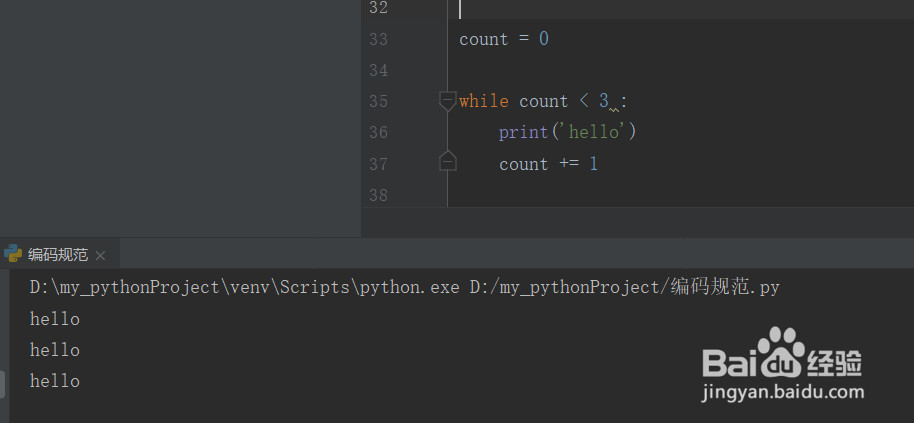This screenshot has width=914, height=423.
Task: Click the first hello output line
Action: (55, 319)
